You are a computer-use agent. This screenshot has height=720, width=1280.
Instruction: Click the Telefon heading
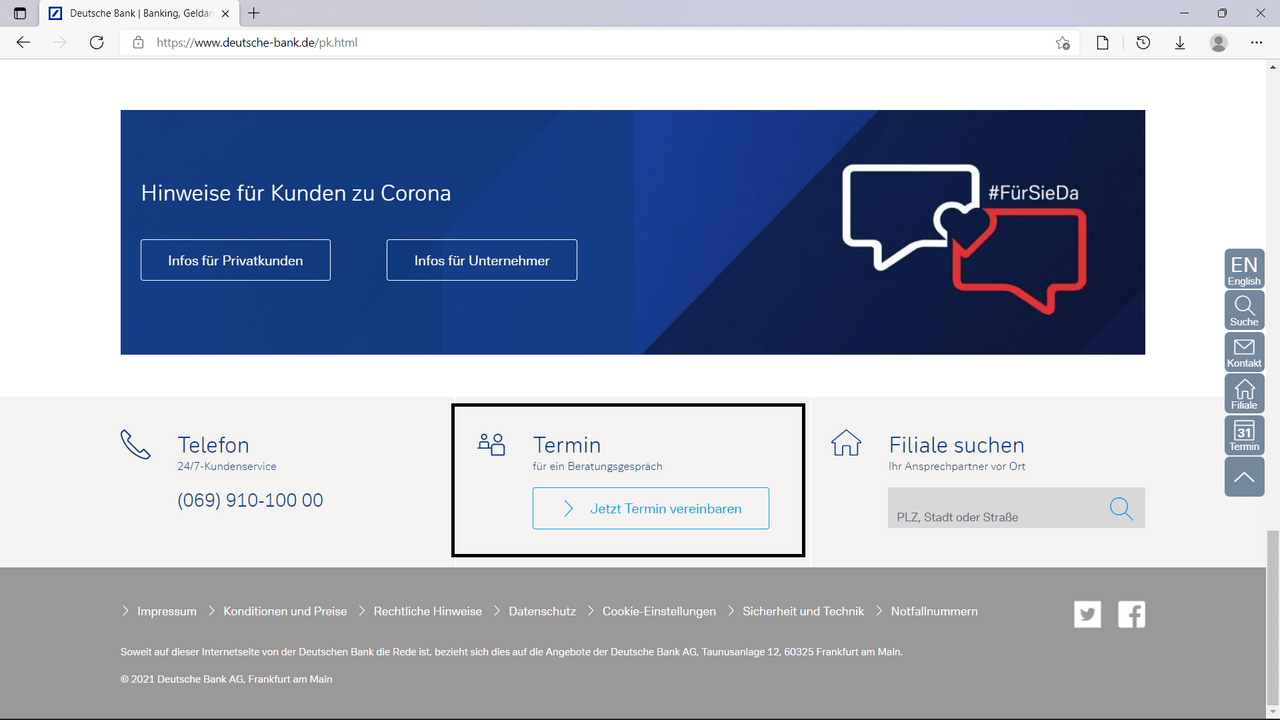click(x=213, y=445)
